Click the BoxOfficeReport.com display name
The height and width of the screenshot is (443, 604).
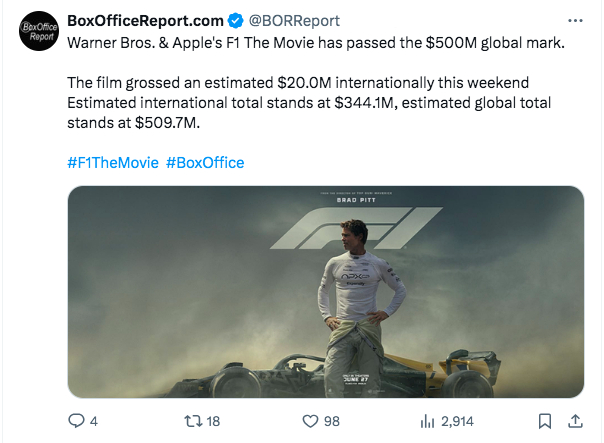tap(145, 20)
